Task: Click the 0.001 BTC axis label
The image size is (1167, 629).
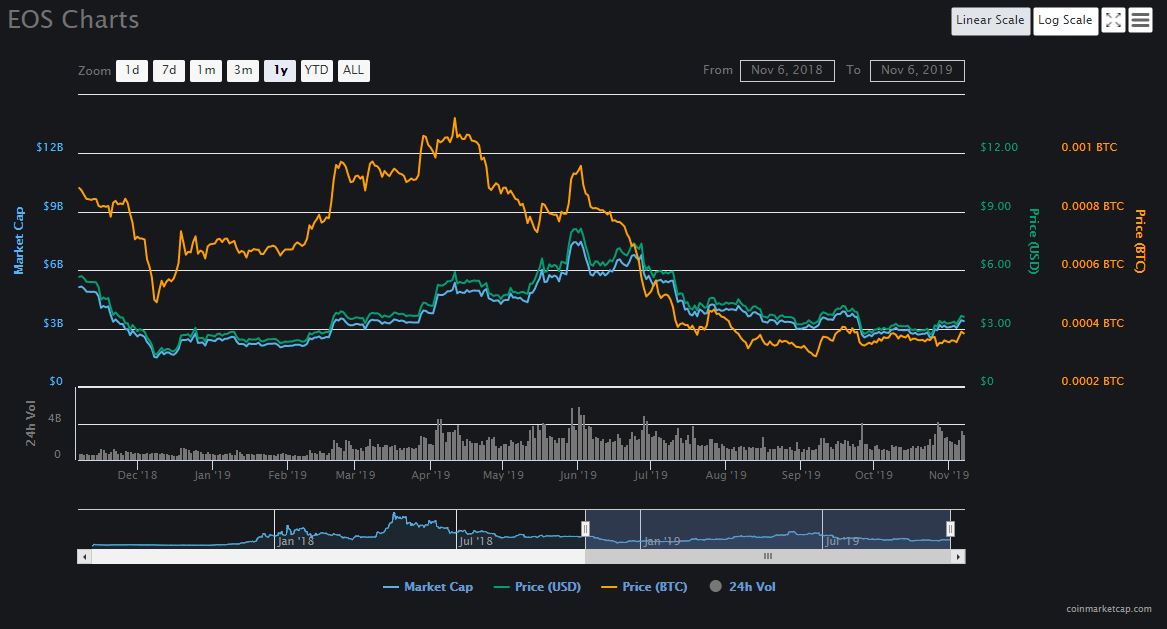Action: (1089, 147)
